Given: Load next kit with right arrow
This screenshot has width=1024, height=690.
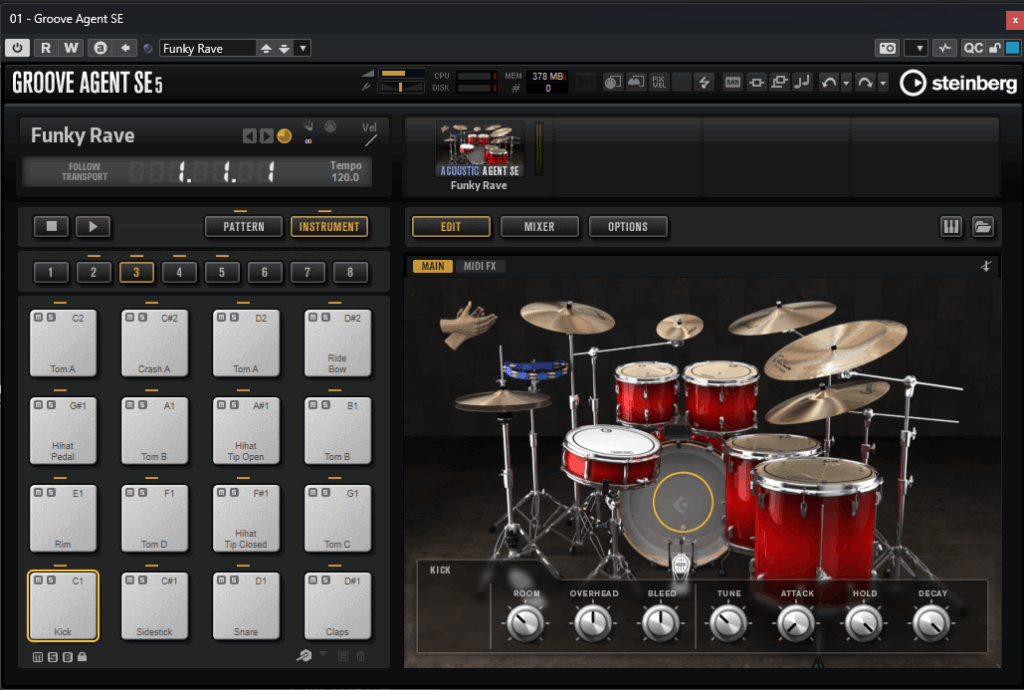Looking at the screenshot, I should [266, 136].
